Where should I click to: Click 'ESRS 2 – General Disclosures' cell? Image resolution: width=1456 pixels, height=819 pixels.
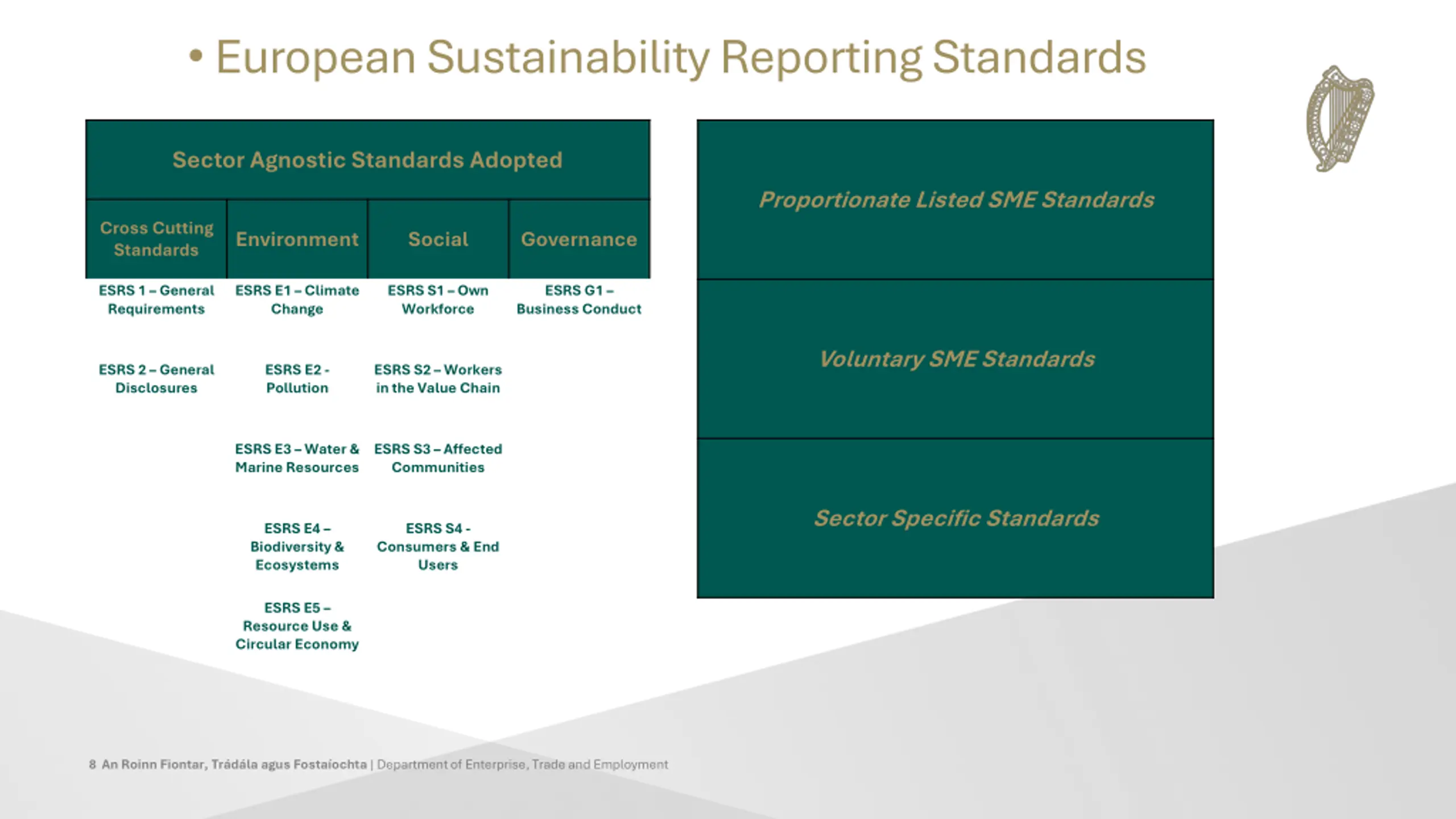[156, 379]
